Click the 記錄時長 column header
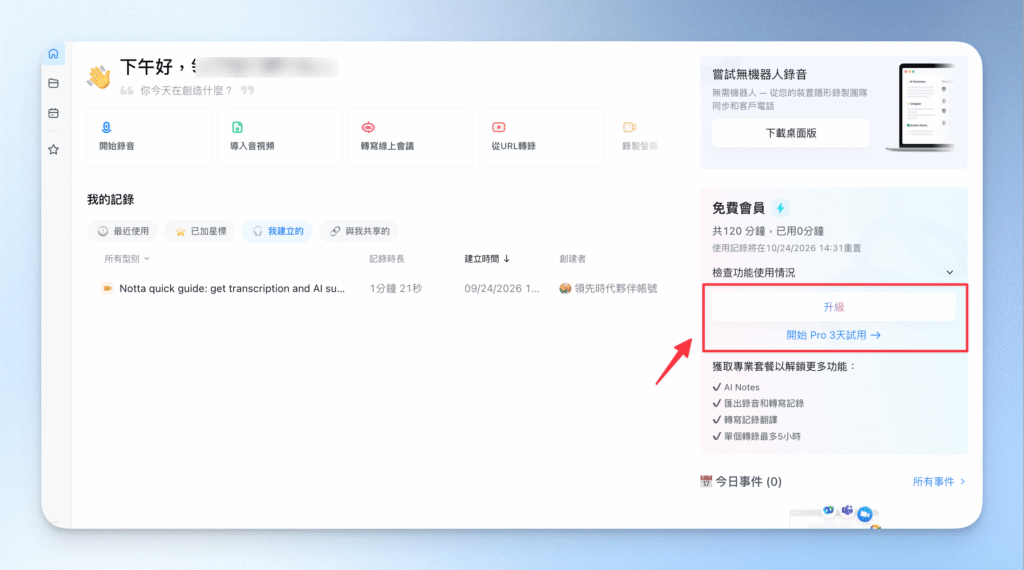This screenshot has width=1024, height=570. click(387, 259)
